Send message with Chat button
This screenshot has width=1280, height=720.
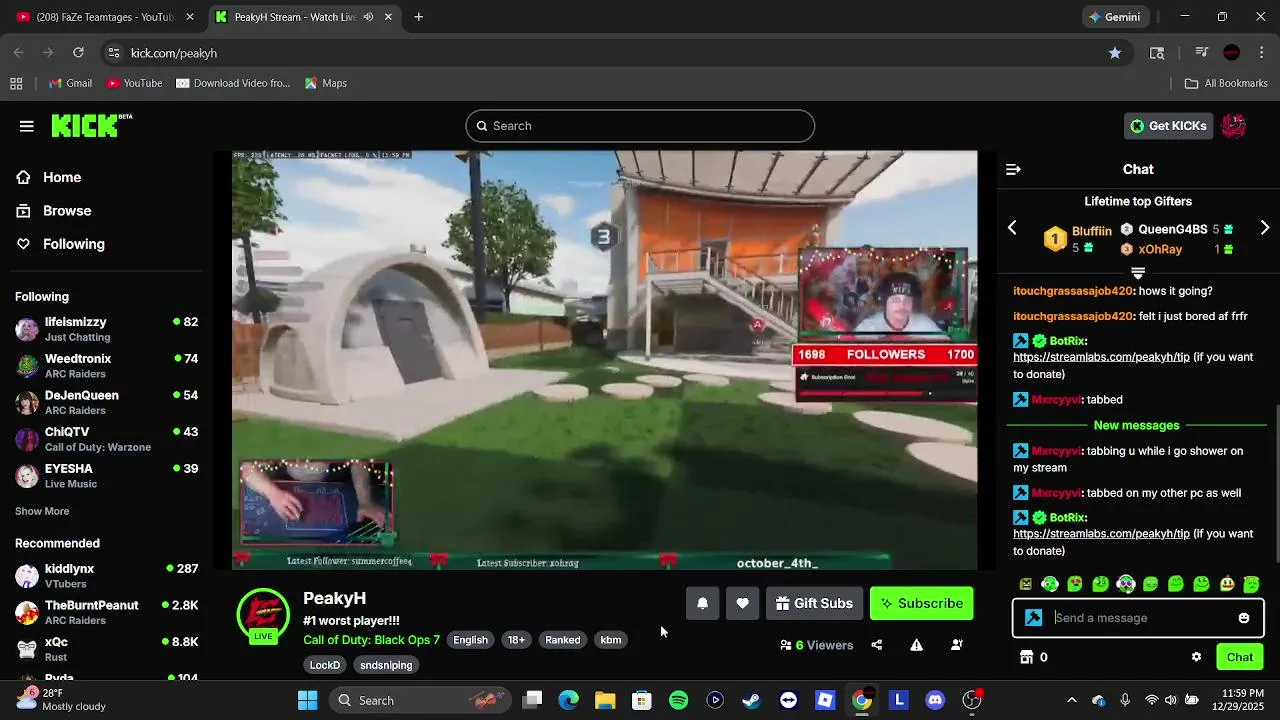[x=1240, y=657]
